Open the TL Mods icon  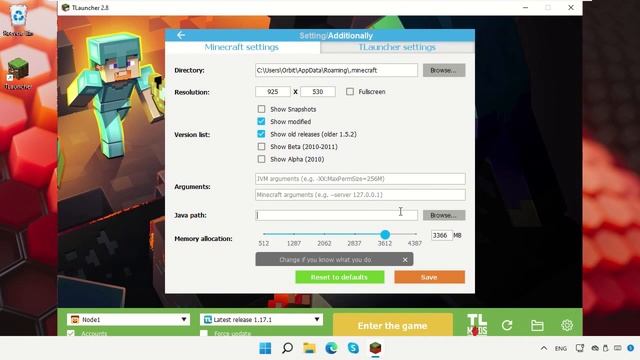tap(477, 325)
